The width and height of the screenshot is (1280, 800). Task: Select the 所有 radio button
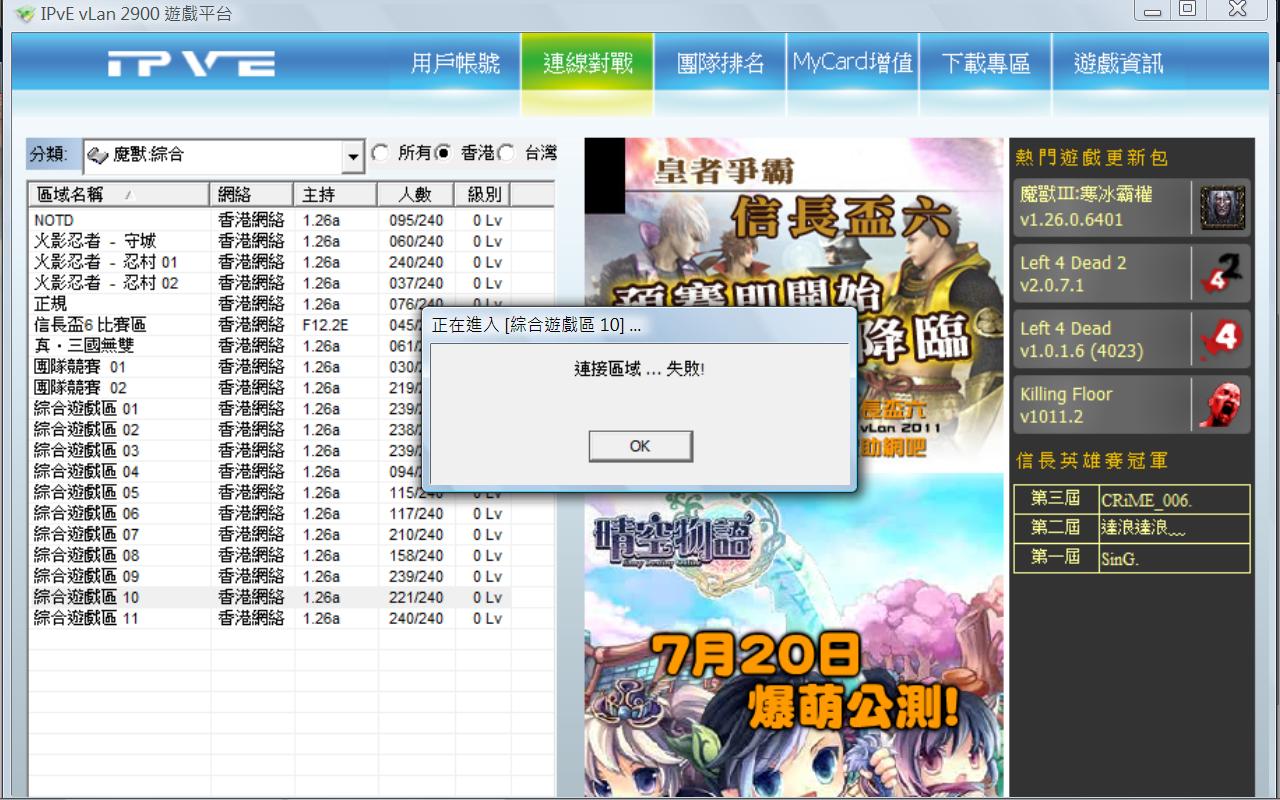[380, 153]
